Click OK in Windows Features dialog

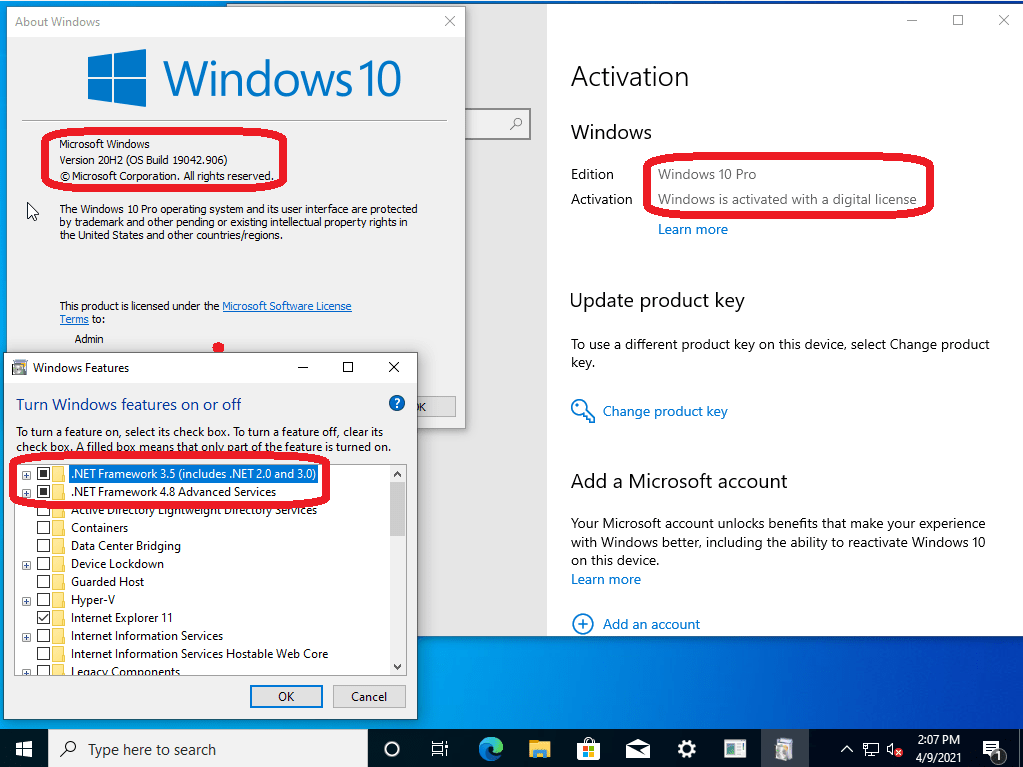(x=286, y=697)
